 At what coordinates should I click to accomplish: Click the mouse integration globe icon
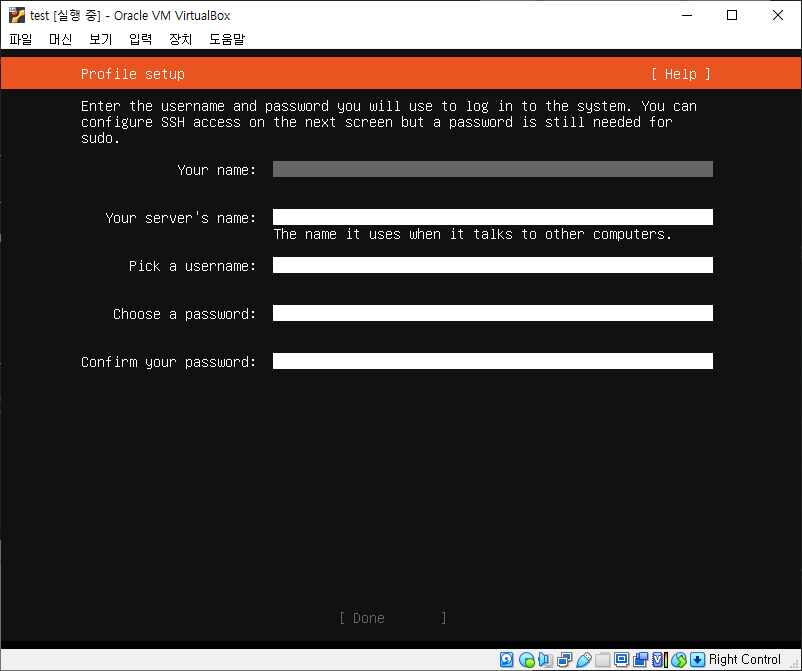coord(679,660)
